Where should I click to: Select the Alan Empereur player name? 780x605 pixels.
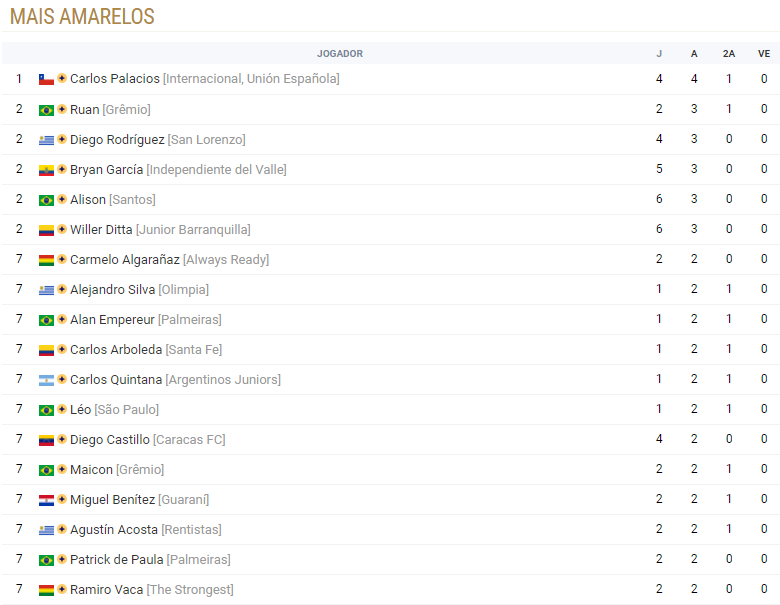point(112,319)
